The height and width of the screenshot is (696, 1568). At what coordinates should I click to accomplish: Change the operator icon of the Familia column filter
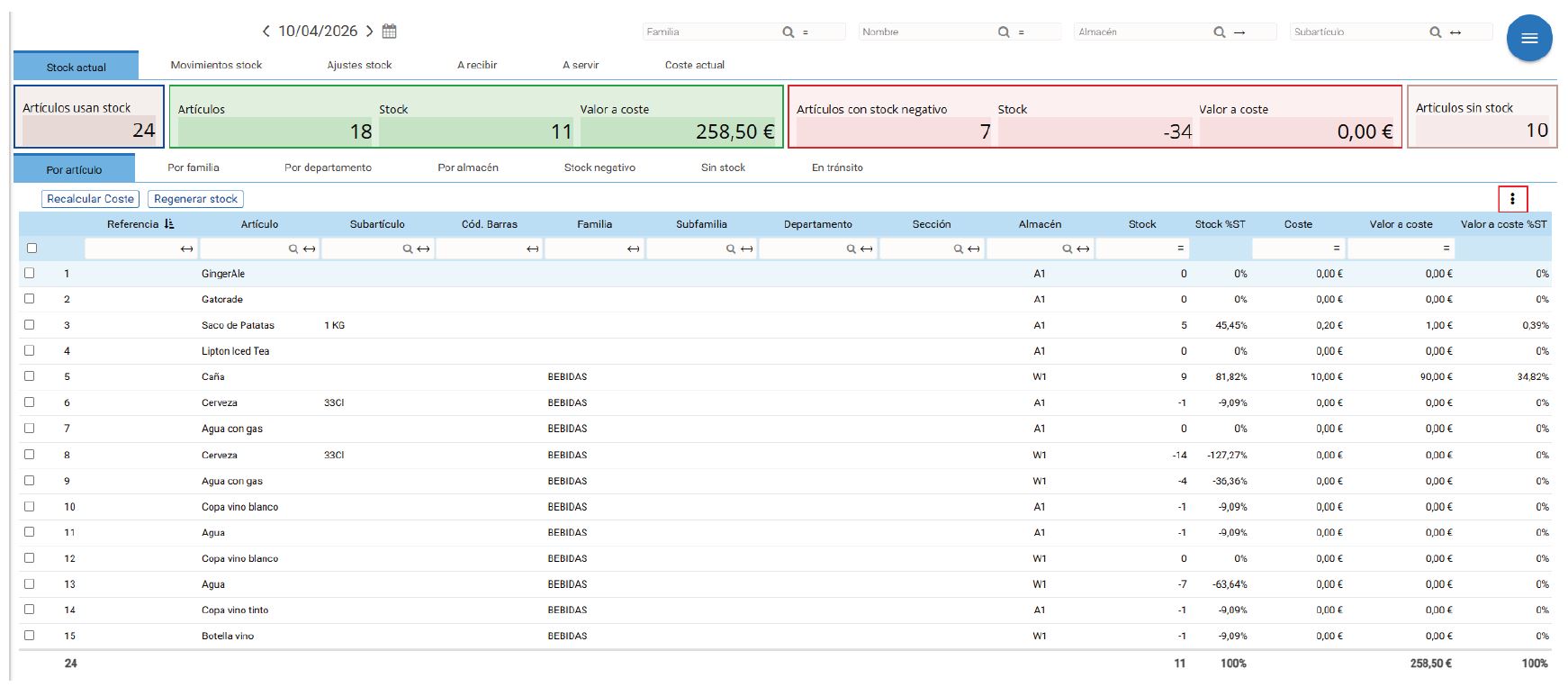pos(635,249)
